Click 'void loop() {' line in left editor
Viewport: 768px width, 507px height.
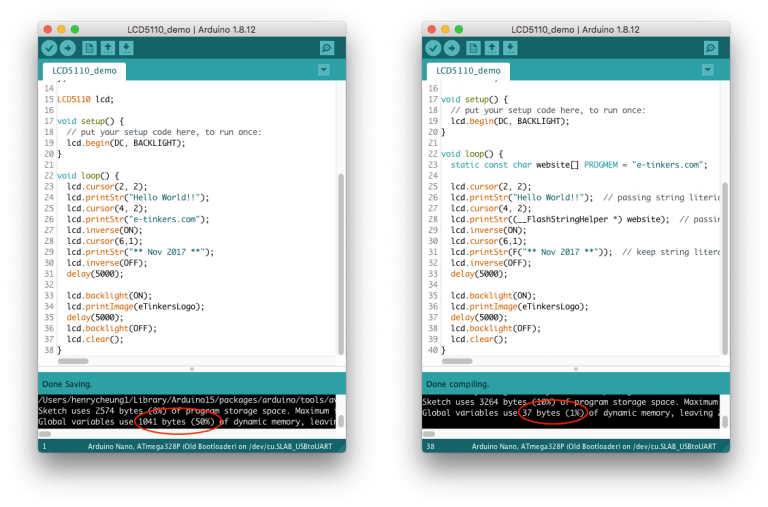coord(88,175)
